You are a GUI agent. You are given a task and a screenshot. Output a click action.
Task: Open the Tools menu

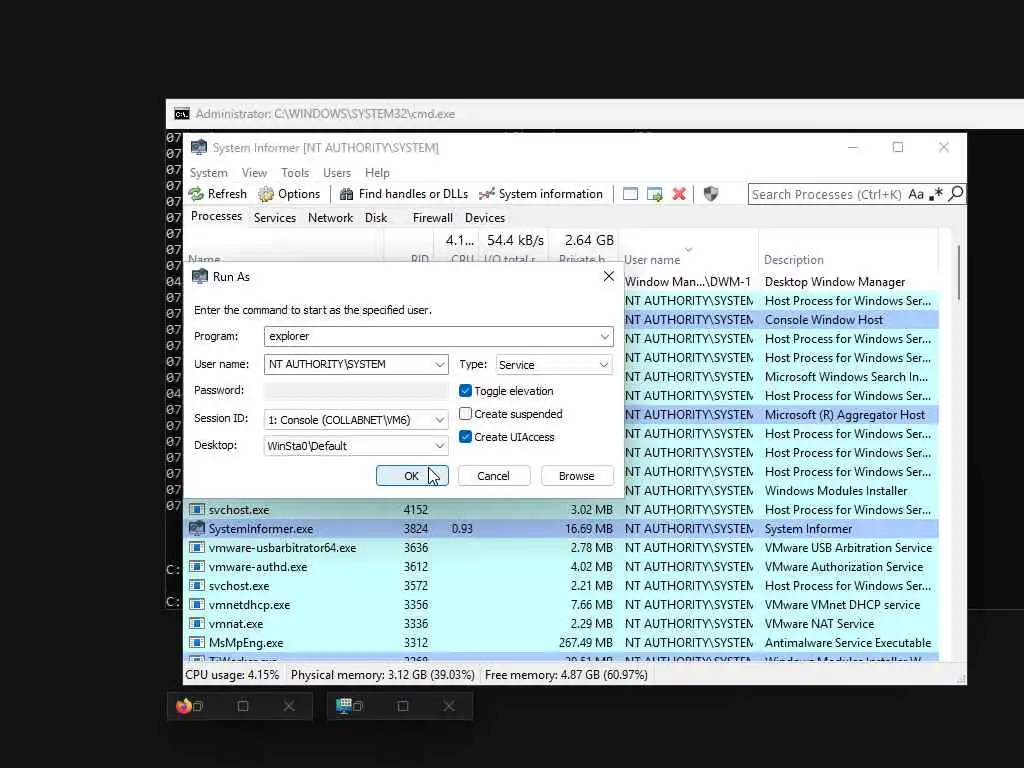pos(295,172)
